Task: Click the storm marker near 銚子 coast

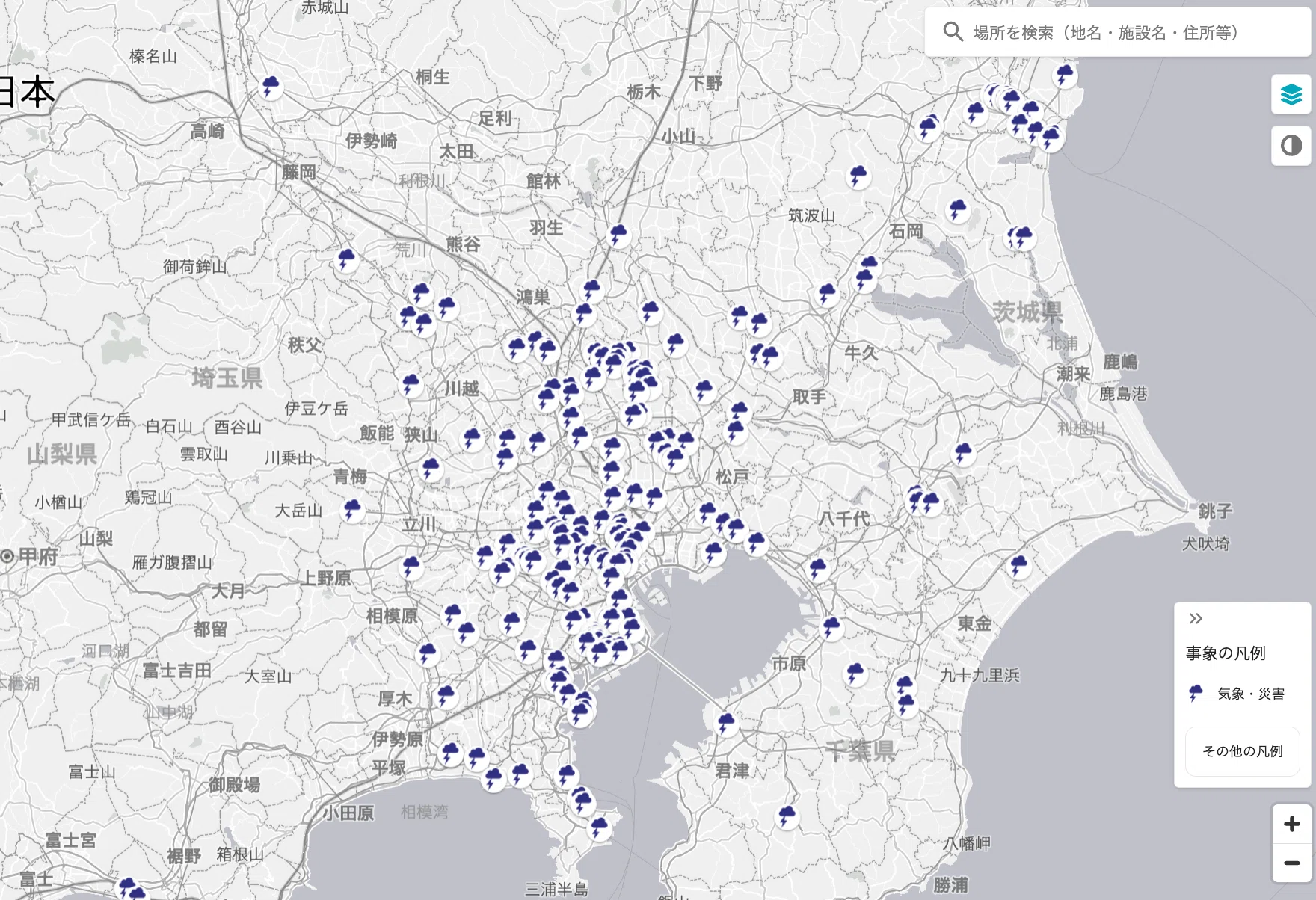Action: pos(1019,566)
